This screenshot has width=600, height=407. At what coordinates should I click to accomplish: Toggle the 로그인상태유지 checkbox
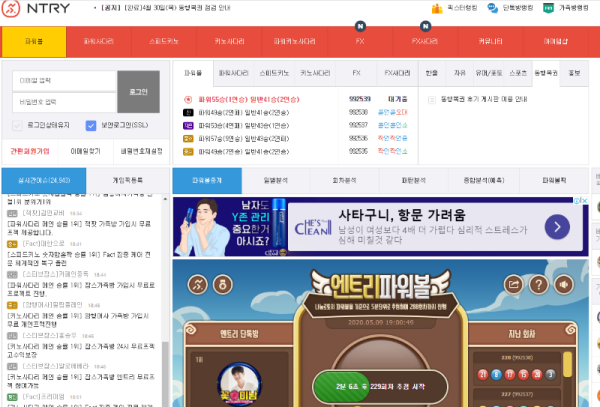pos(17,125)
